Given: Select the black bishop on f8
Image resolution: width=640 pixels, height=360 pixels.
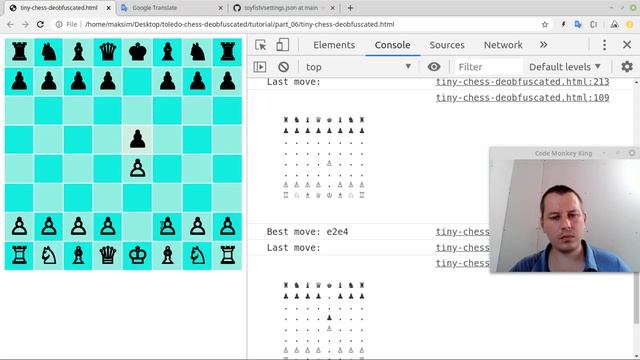Looking at the screenshot, I should 167,52.
